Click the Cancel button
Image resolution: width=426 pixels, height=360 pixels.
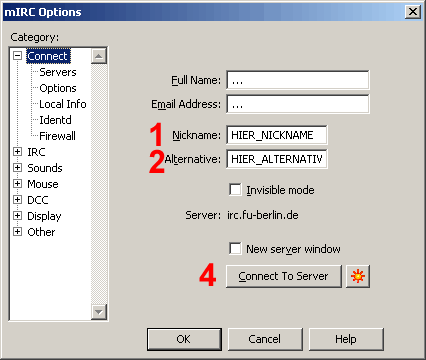tap(265, 339)
